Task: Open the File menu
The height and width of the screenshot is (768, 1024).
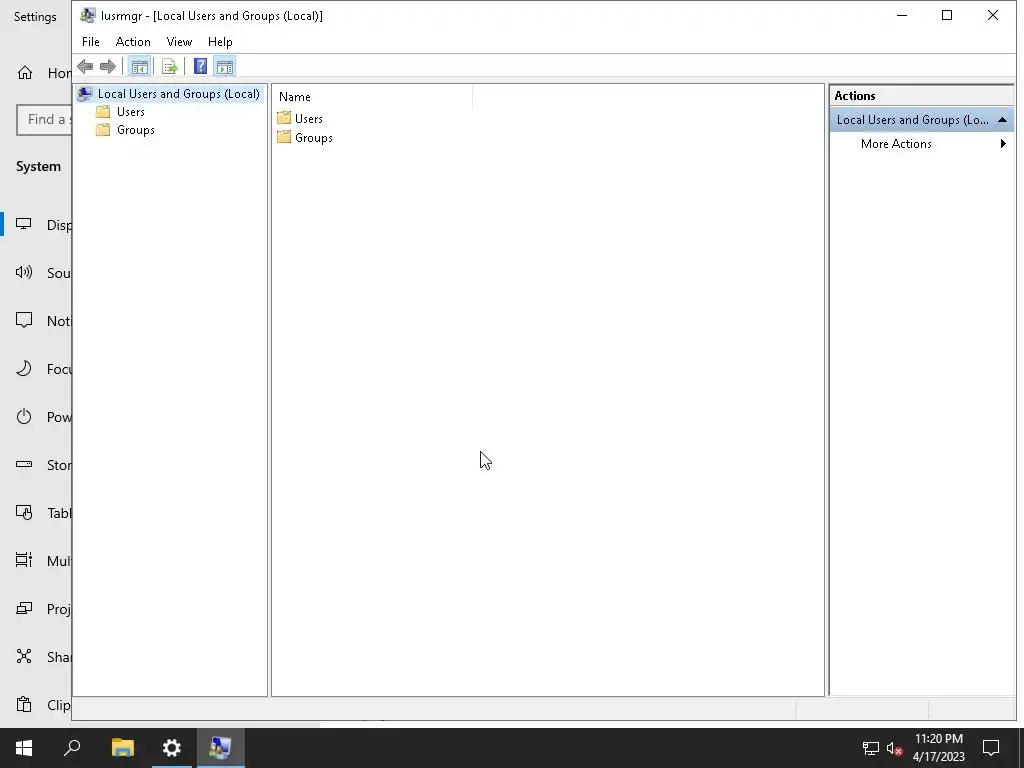Action: 91,42
